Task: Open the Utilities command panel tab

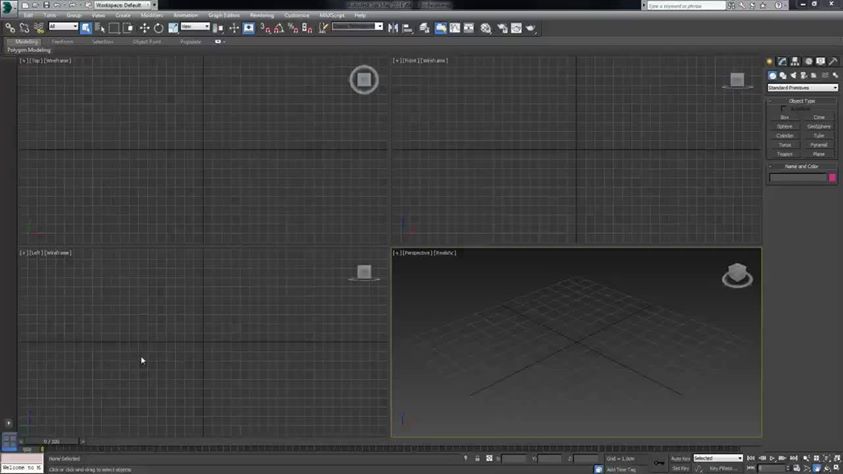Action: coord(833,61)
